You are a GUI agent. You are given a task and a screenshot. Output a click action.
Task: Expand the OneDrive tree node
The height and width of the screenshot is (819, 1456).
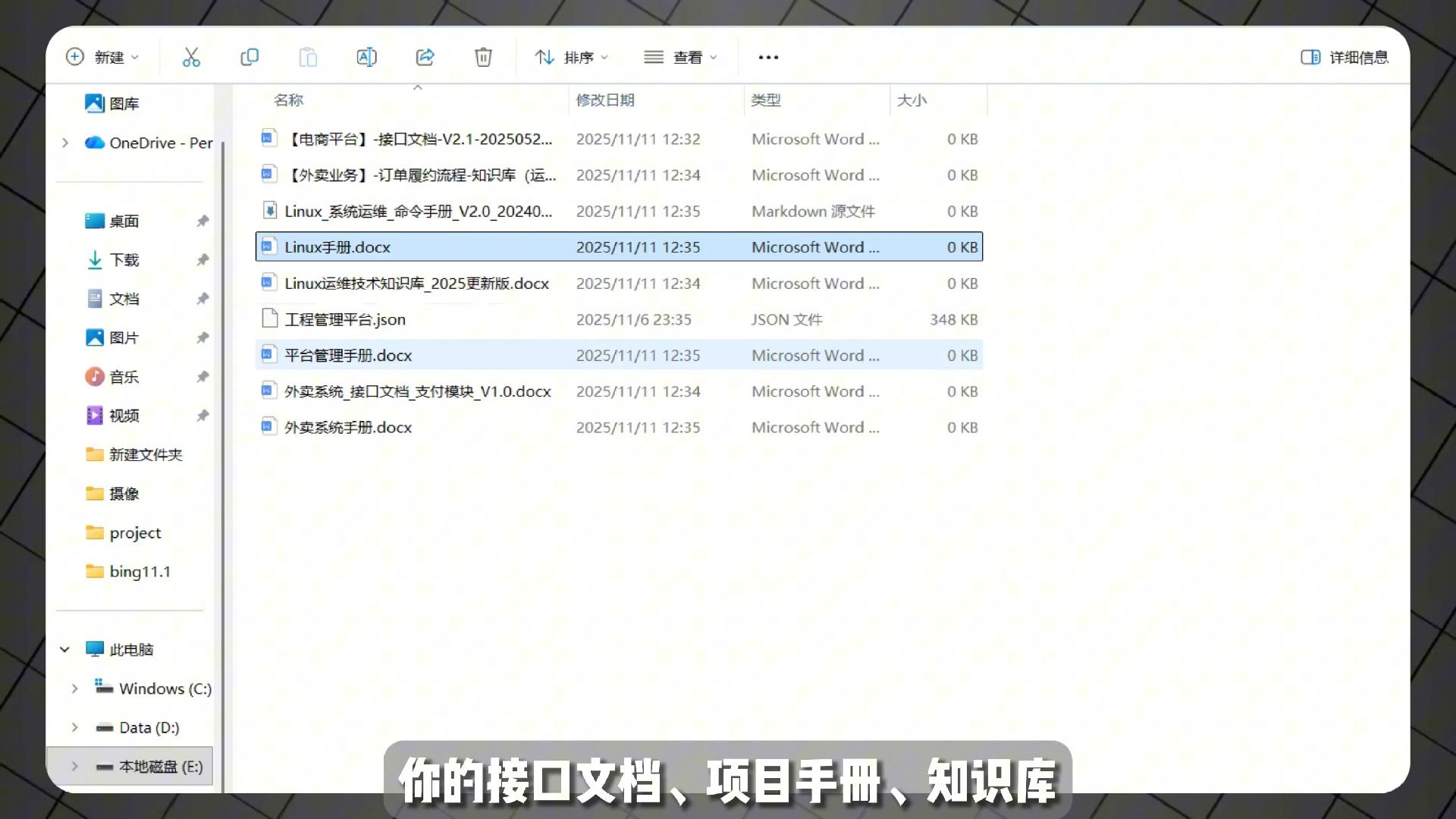coord(65,143)
